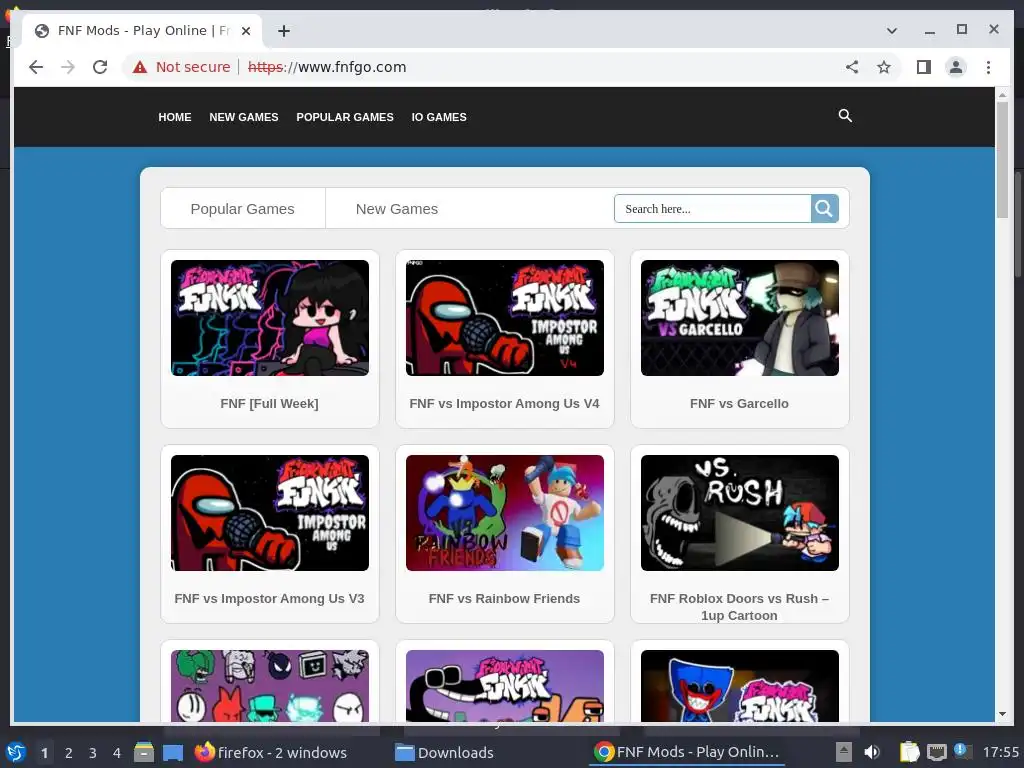Open the Roblox Doors vs Rush thumbnail
1024x768 pixels.
coord(740,513)
